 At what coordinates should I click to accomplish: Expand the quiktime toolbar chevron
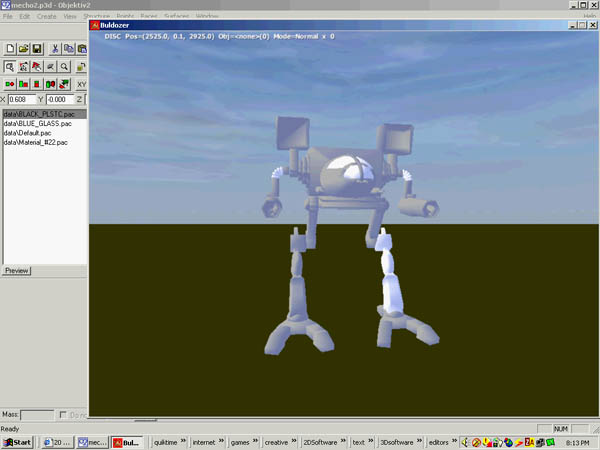[x=183, y=441]
